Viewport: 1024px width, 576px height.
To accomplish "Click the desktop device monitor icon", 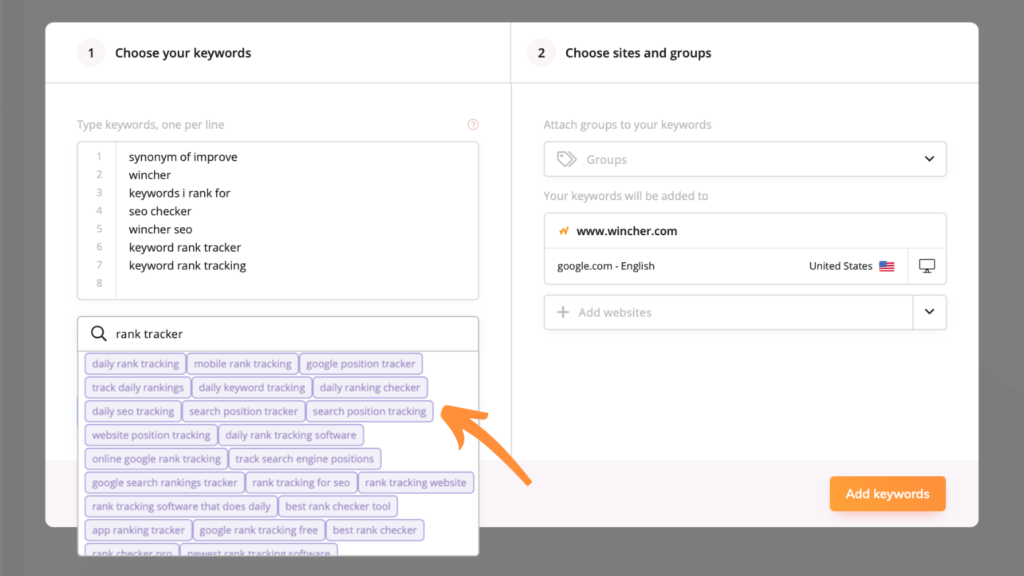I will pyautogui.click(x=927, y=266).
